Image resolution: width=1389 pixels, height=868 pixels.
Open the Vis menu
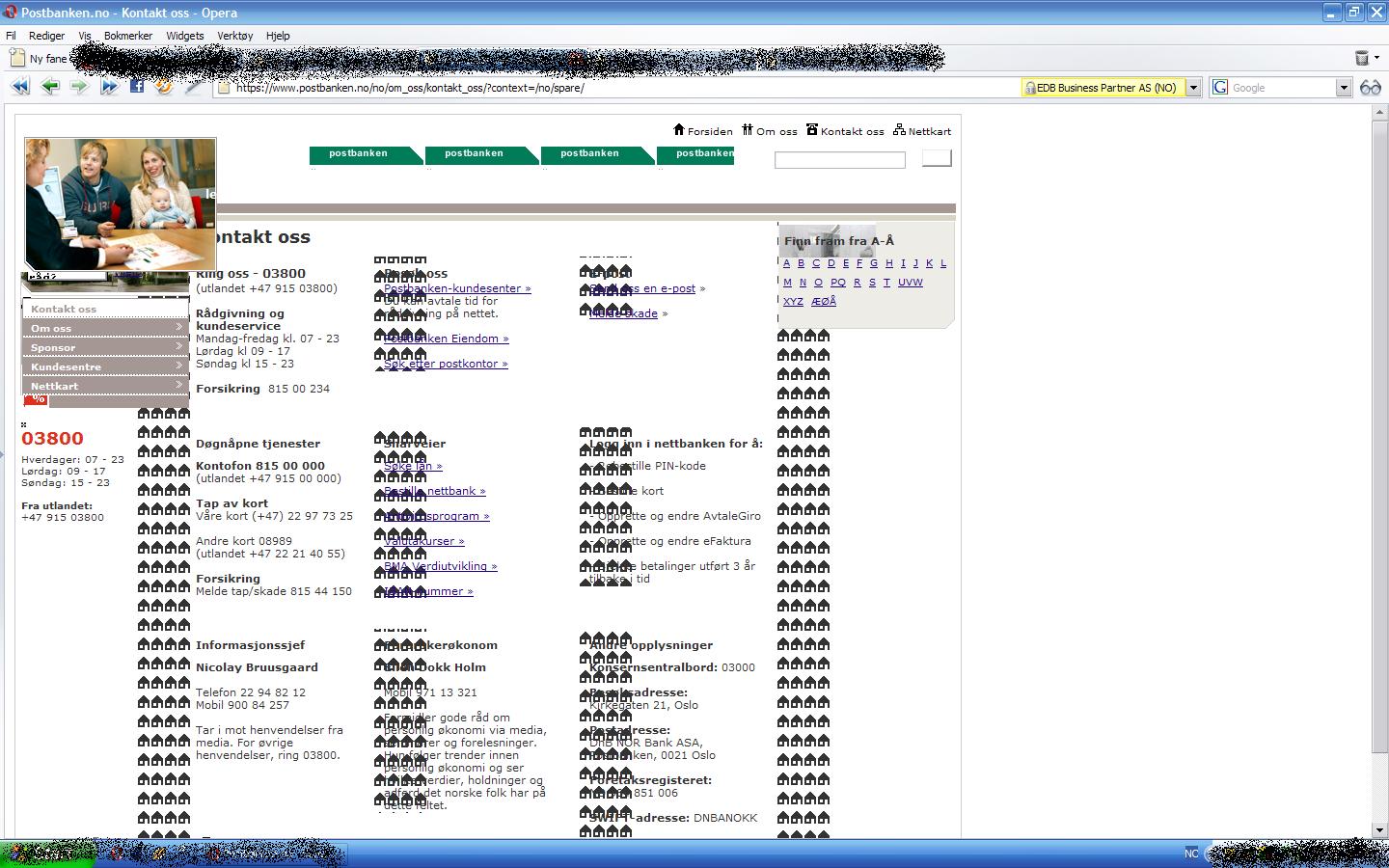click(85, 36)
